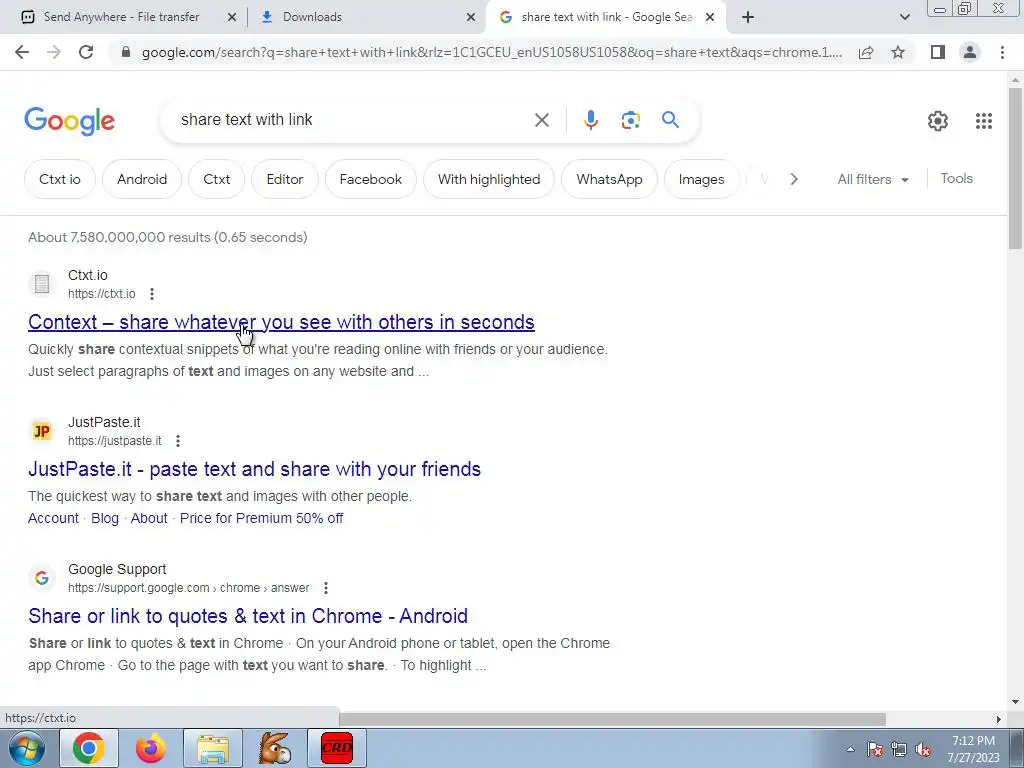Open the Google apps grid
This screenshot has width=1024, height=768.
(x=984, y=121)
